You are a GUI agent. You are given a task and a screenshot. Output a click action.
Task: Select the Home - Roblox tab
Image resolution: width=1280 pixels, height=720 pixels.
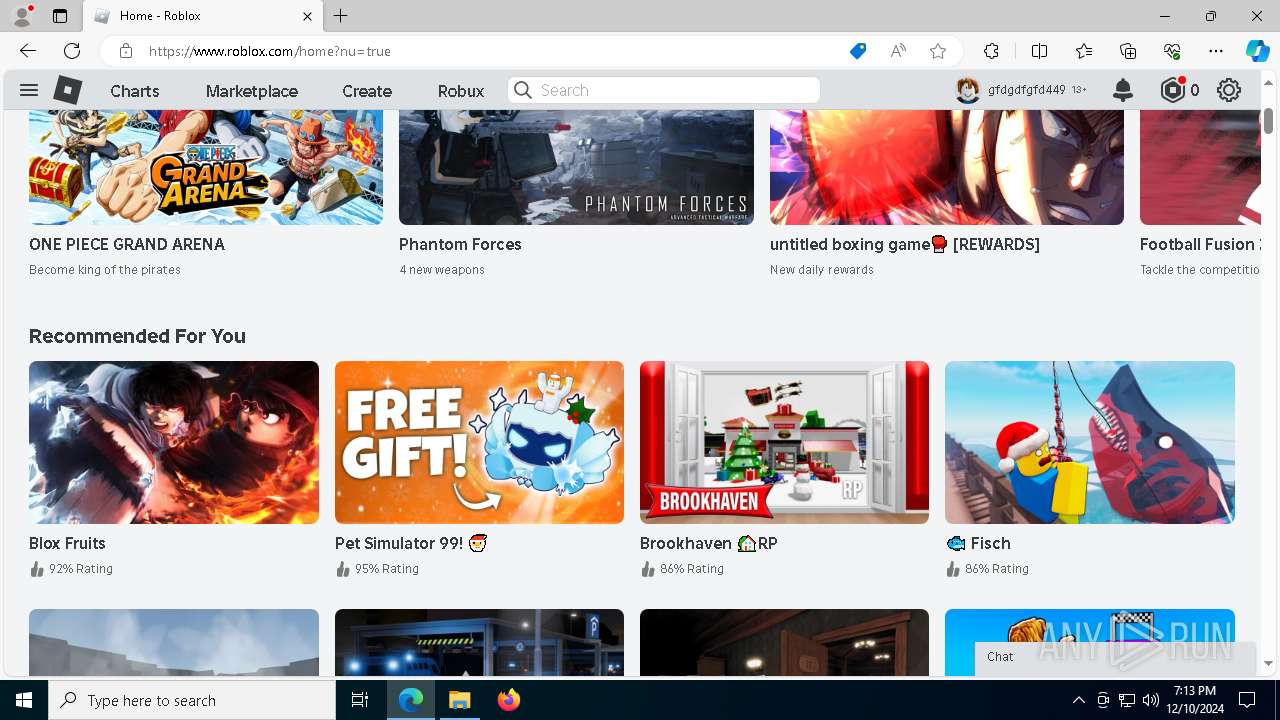coord(203,16)
